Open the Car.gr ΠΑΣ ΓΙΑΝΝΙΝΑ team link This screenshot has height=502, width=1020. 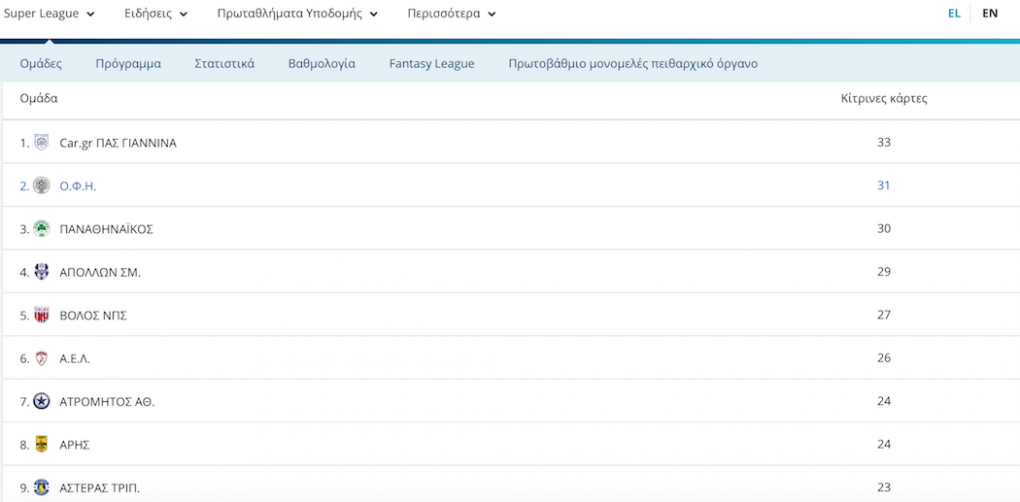pos(118,142)
